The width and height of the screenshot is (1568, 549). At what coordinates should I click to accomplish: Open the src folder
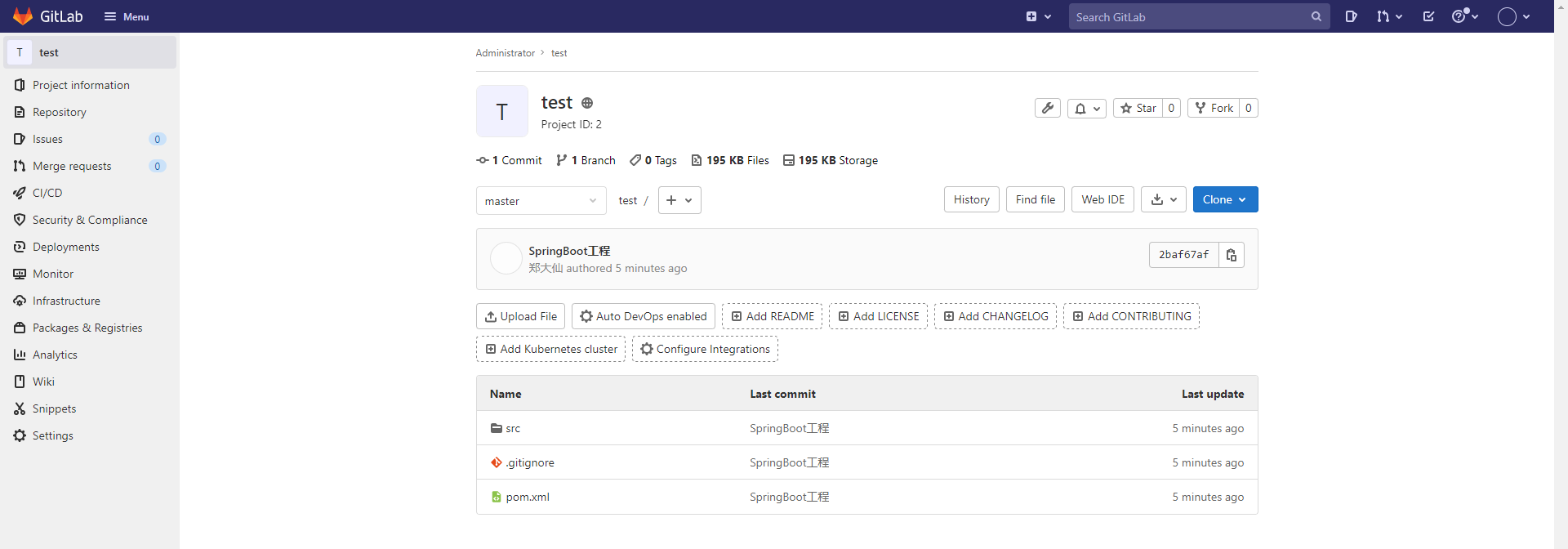513,428
